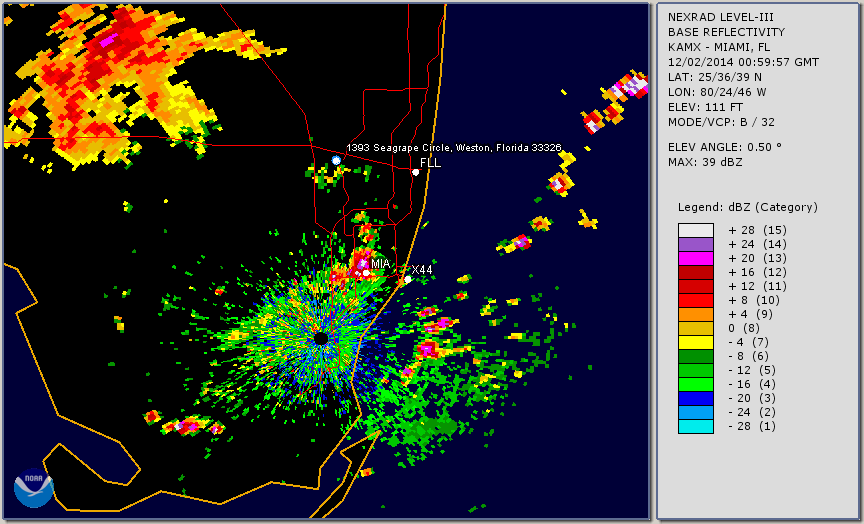Click the 'FLL' map label
This screenshot has width=864, height=524.
pos(430,163)
